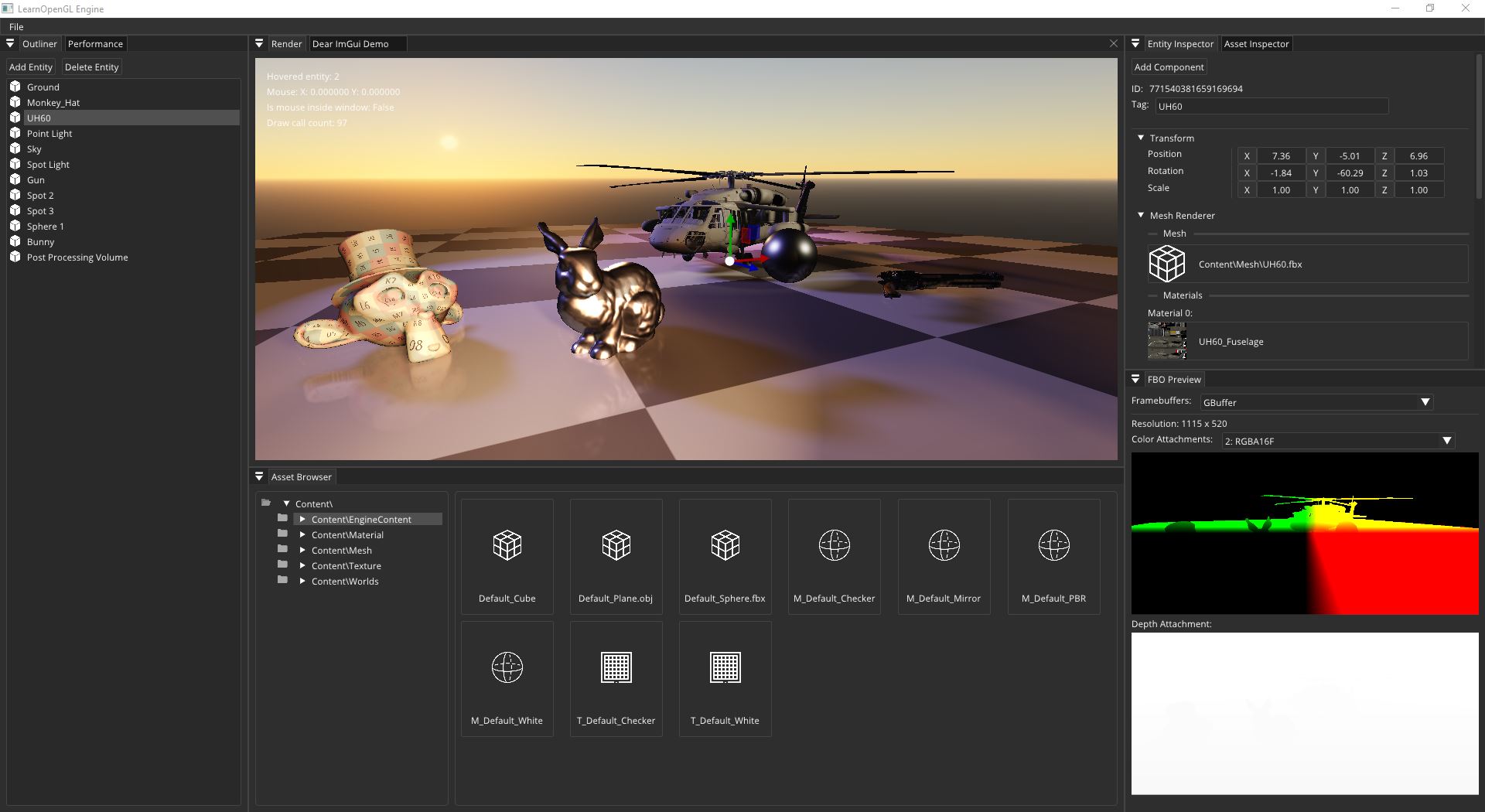Open the Framebuffers GBuffer dropdown
Viewport: 1485px width, 812px height.
click(x=1316, y=402)
